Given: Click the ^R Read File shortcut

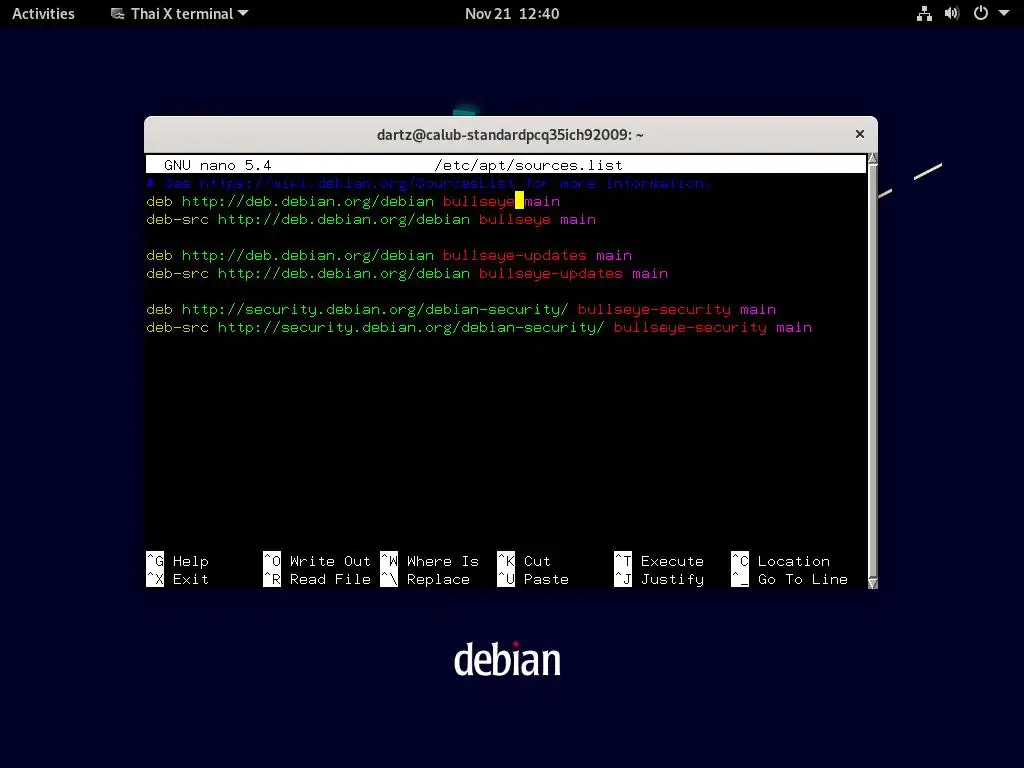Looking at the screenshot, I should 317,579.
